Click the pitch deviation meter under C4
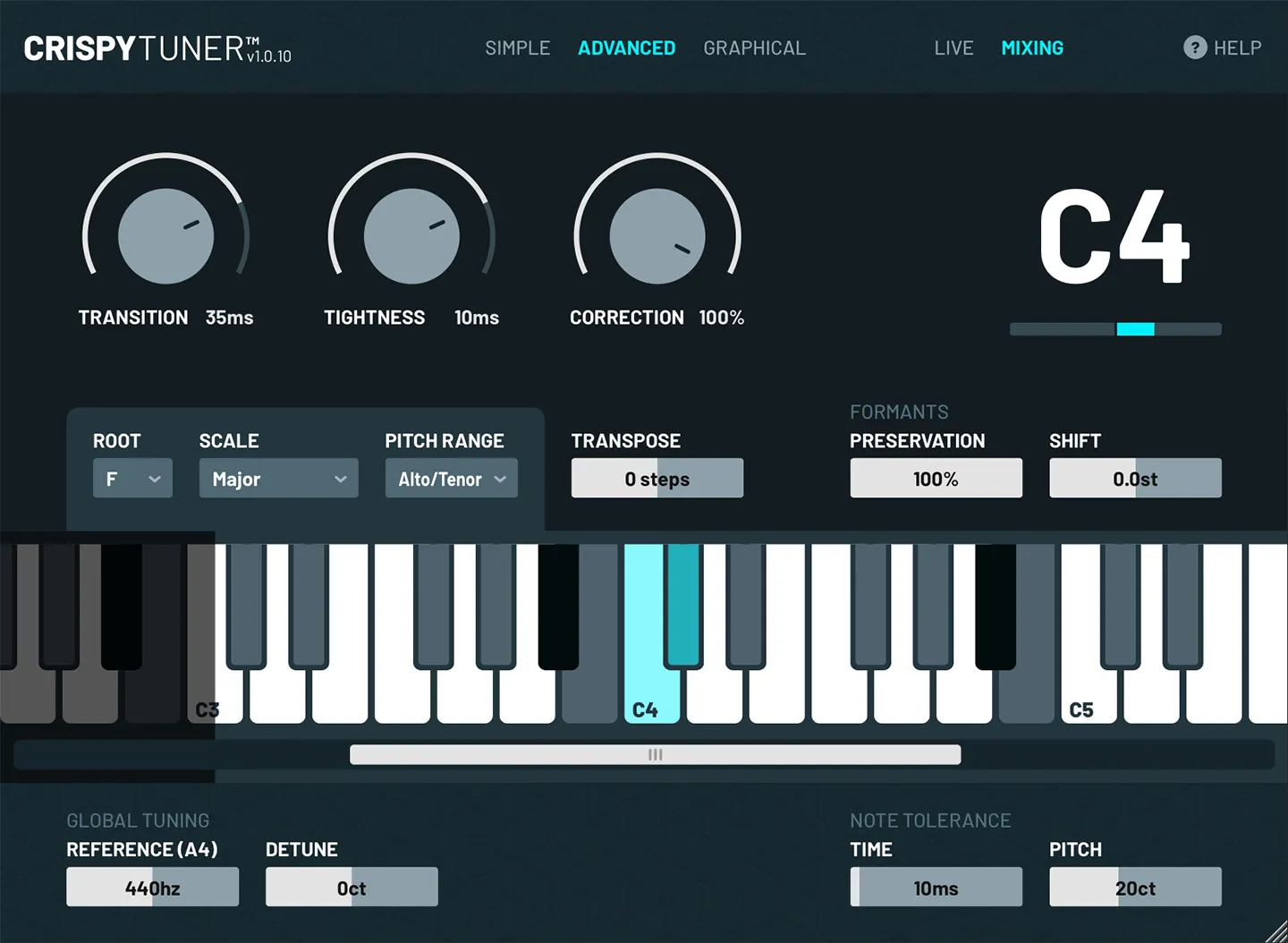 pyautogui.click(x=1115, y=329)
